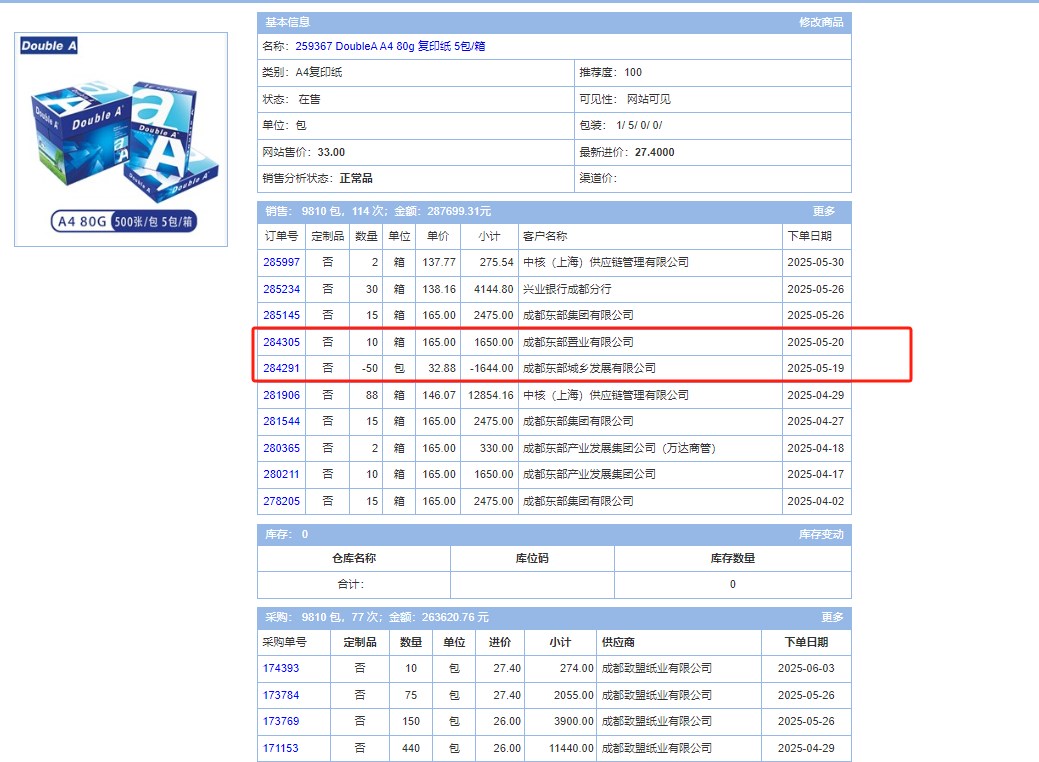The width and height of the screenshot is (1039, 762).
Task: Click purchase subtotal 11440.00
Action: coord(571,748)
